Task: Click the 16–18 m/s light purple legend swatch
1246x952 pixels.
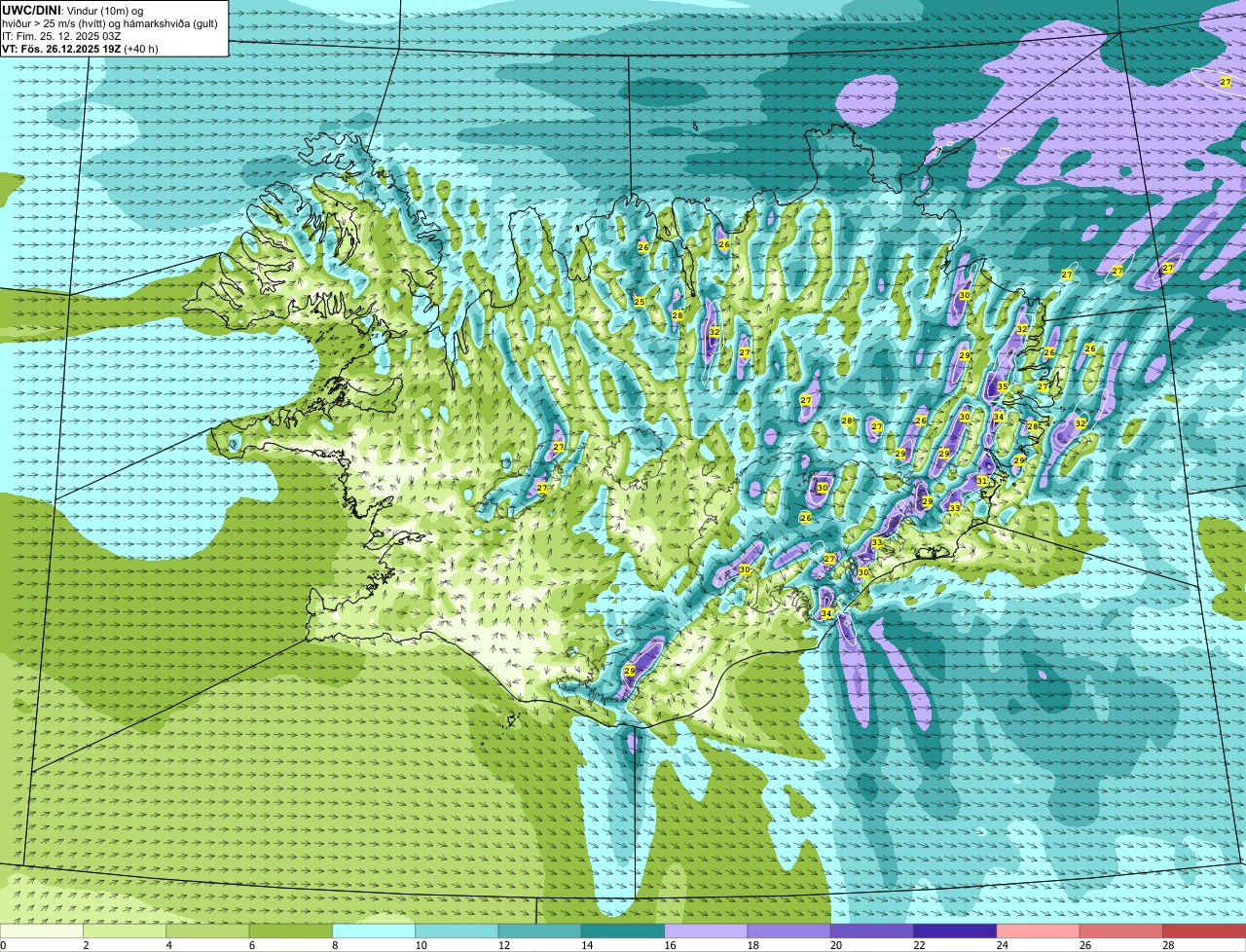Action: [706, 931]
